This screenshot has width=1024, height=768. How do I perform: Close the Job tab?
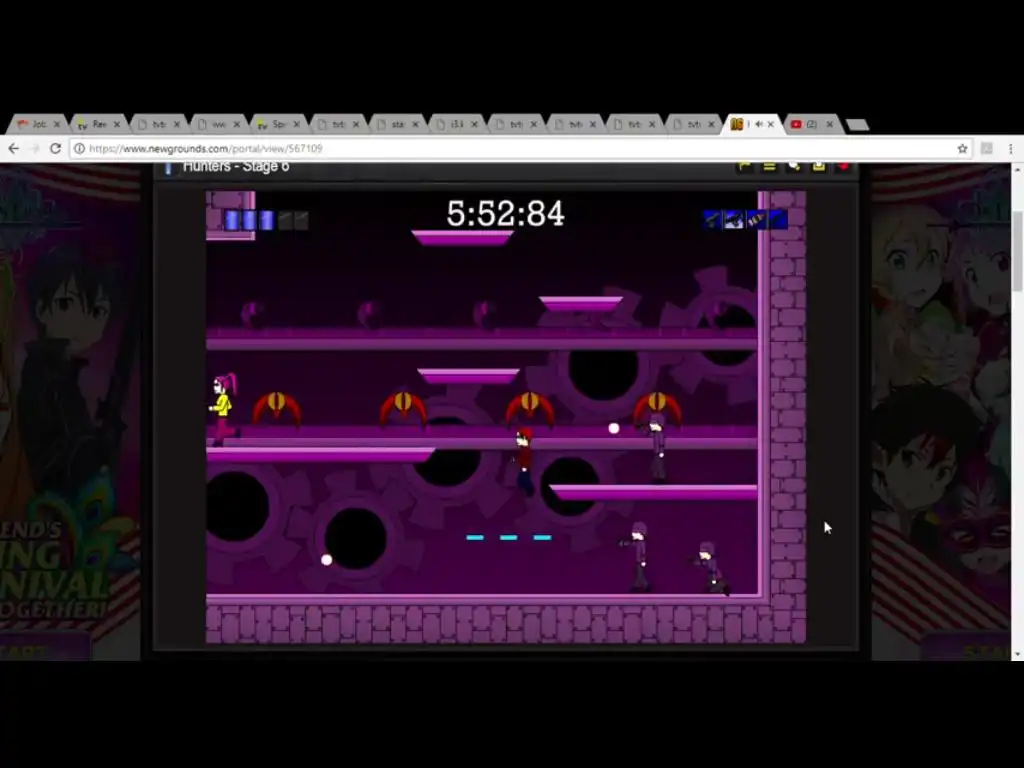(57, 124)
